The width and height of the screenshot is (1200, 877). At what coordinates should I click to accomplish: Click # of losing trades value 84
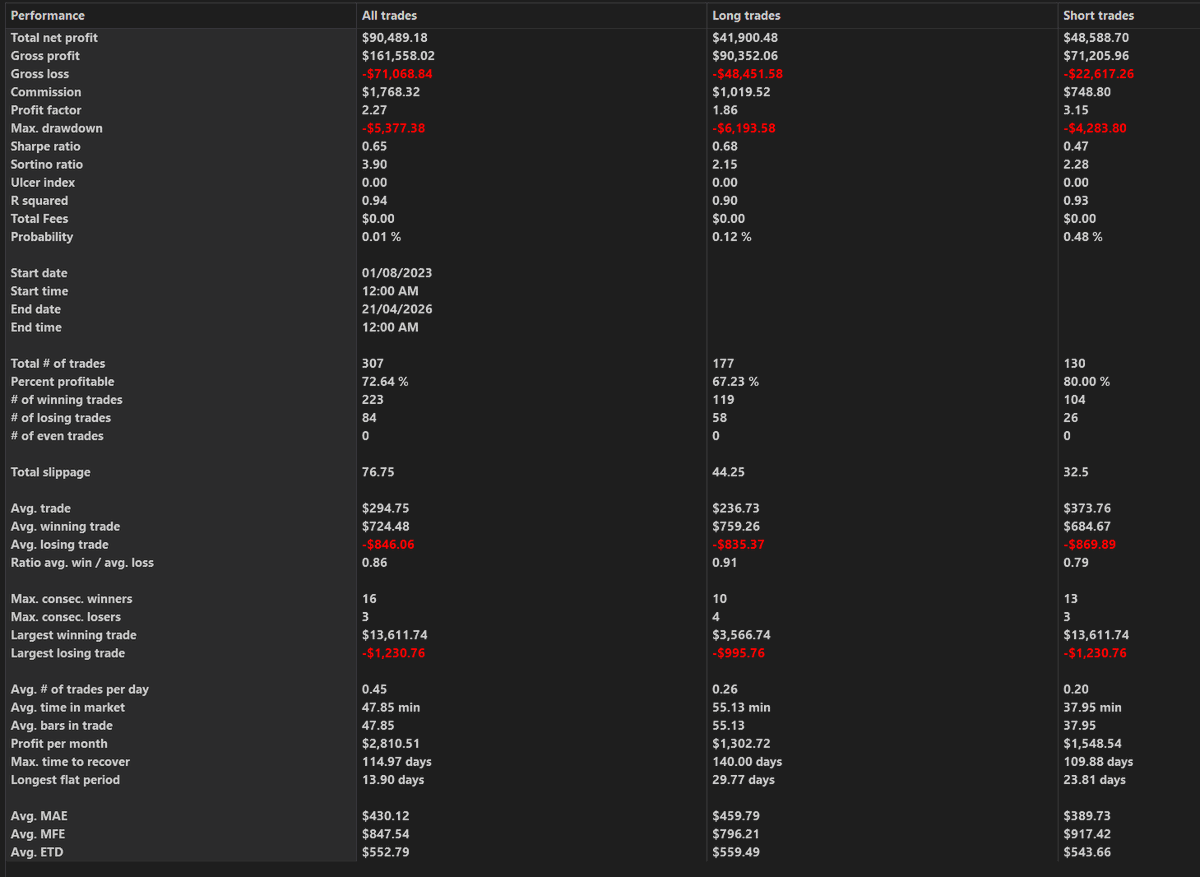[370, 418]
